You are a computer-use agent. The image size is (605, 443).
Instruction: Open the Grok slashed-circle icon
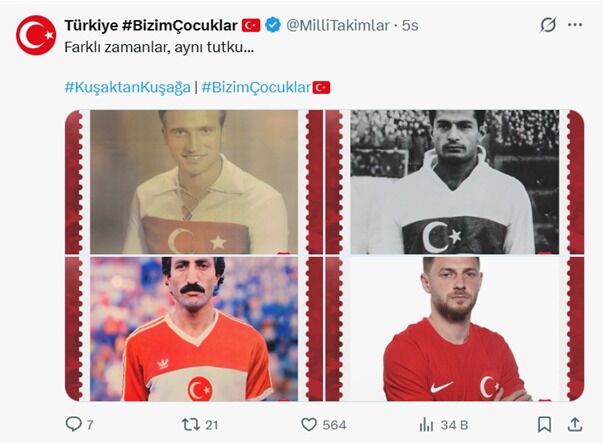pos(548,25)
